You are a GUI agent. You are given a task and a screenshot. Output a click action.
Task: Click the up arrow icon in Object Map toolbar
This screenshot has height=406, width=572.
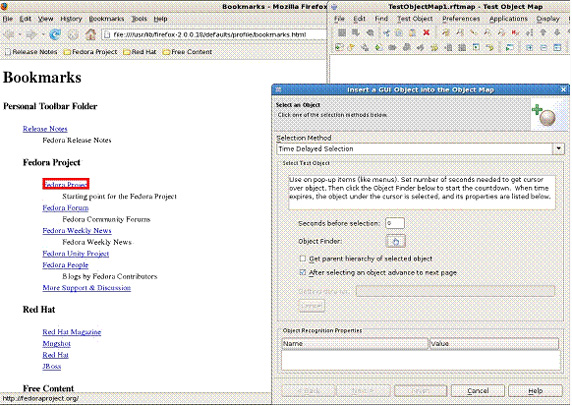point(543,33)
